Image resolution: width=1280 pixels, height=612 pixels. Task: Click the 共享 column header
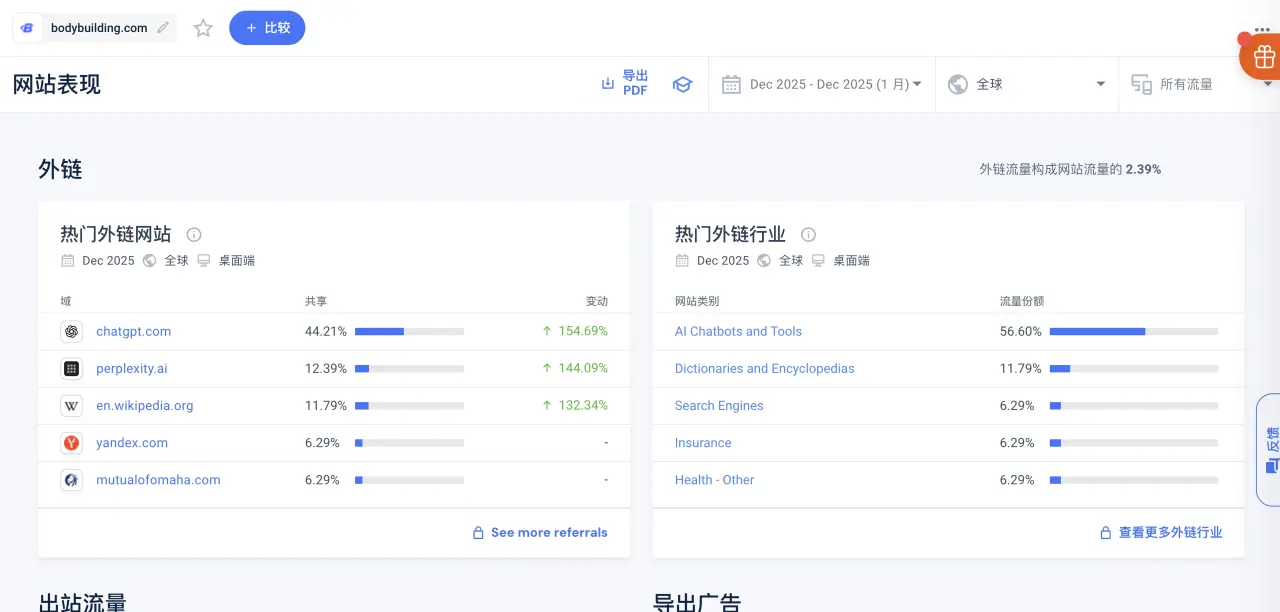coord(316,301)
